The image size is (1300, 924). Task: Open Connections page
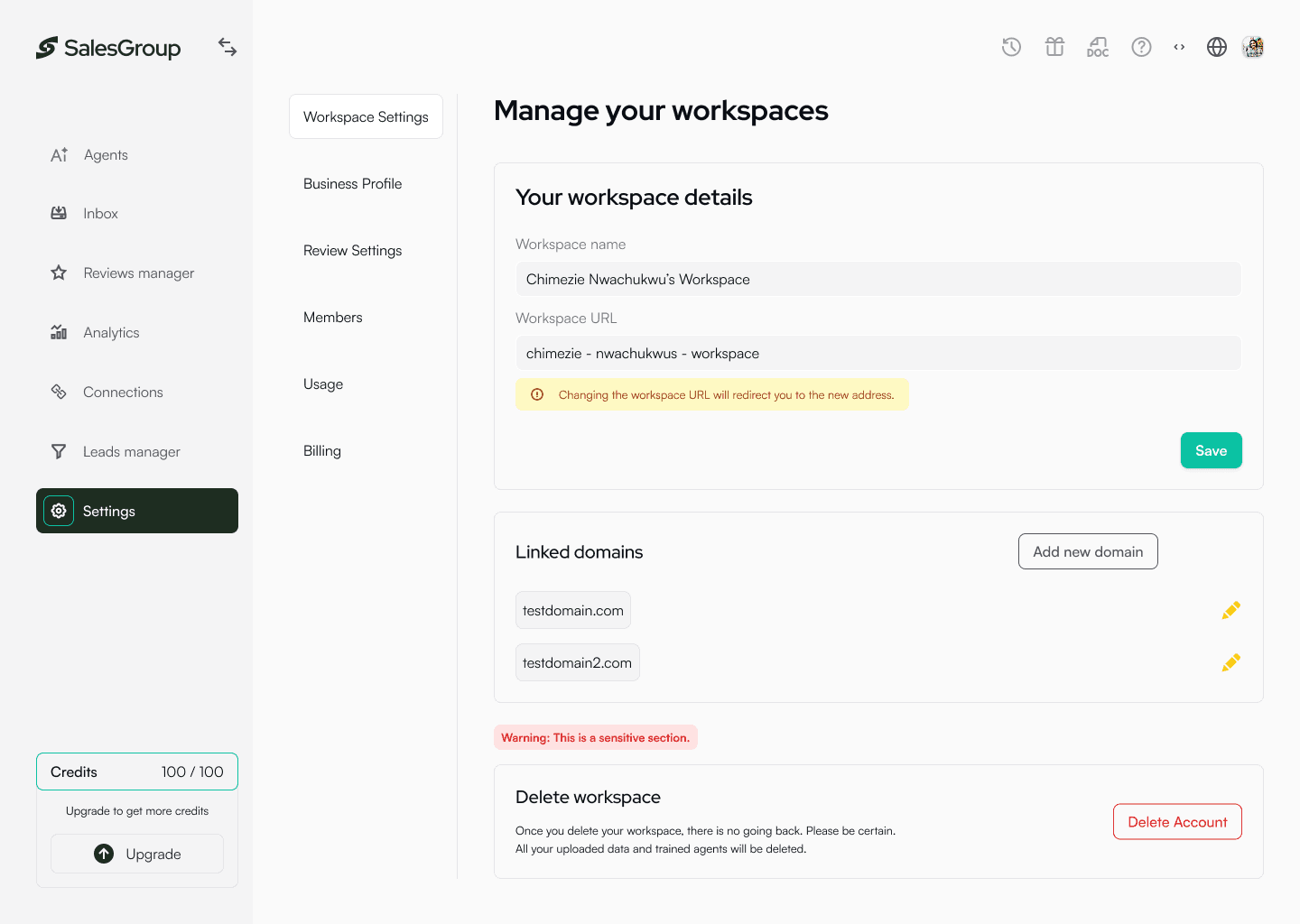(x=137, y=392)
